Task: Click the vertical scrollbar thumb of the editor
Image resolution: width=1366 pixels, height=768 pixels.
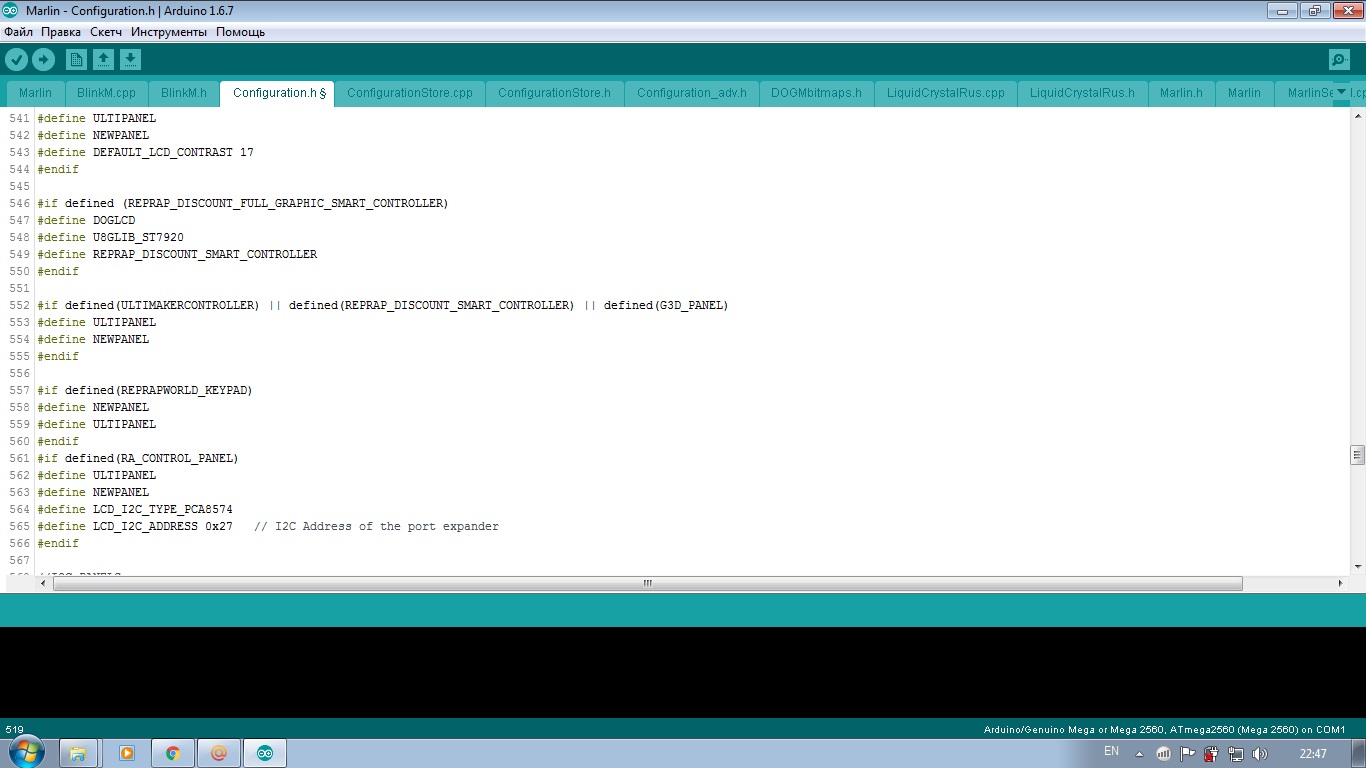Action: coord(1357,455)
